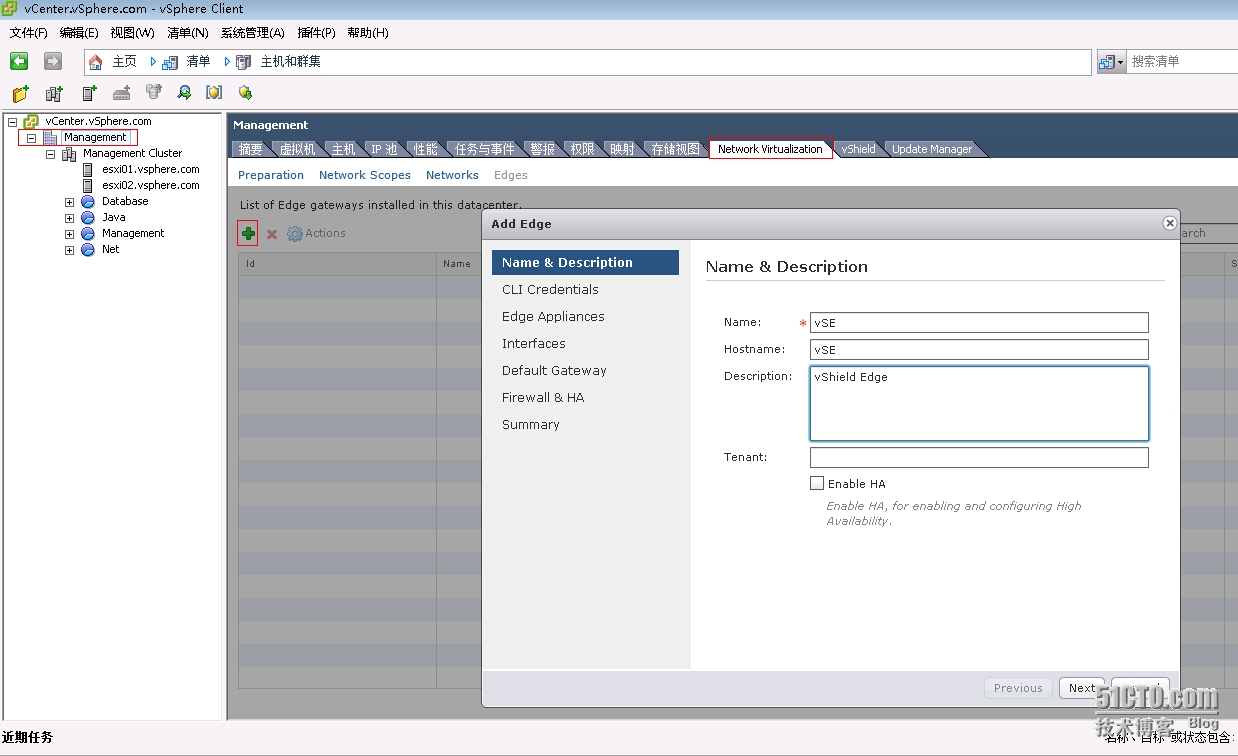Viewport: 1238px width, 756px height.
Task: Open the 帮助(H) menu
Action: [x=367, y=33]
